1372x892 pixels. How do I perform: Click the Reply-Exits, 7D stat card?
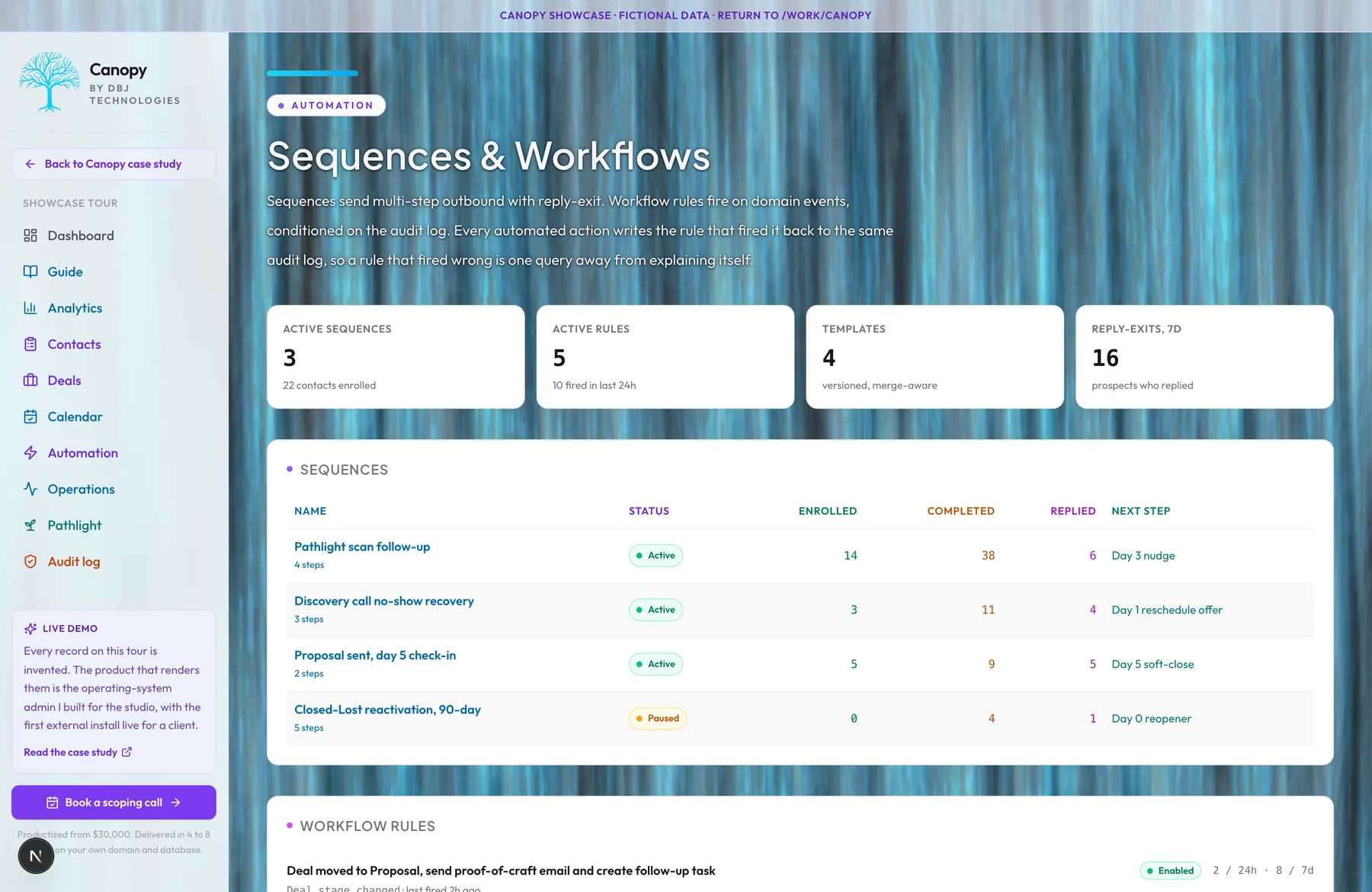[1204, 357]
